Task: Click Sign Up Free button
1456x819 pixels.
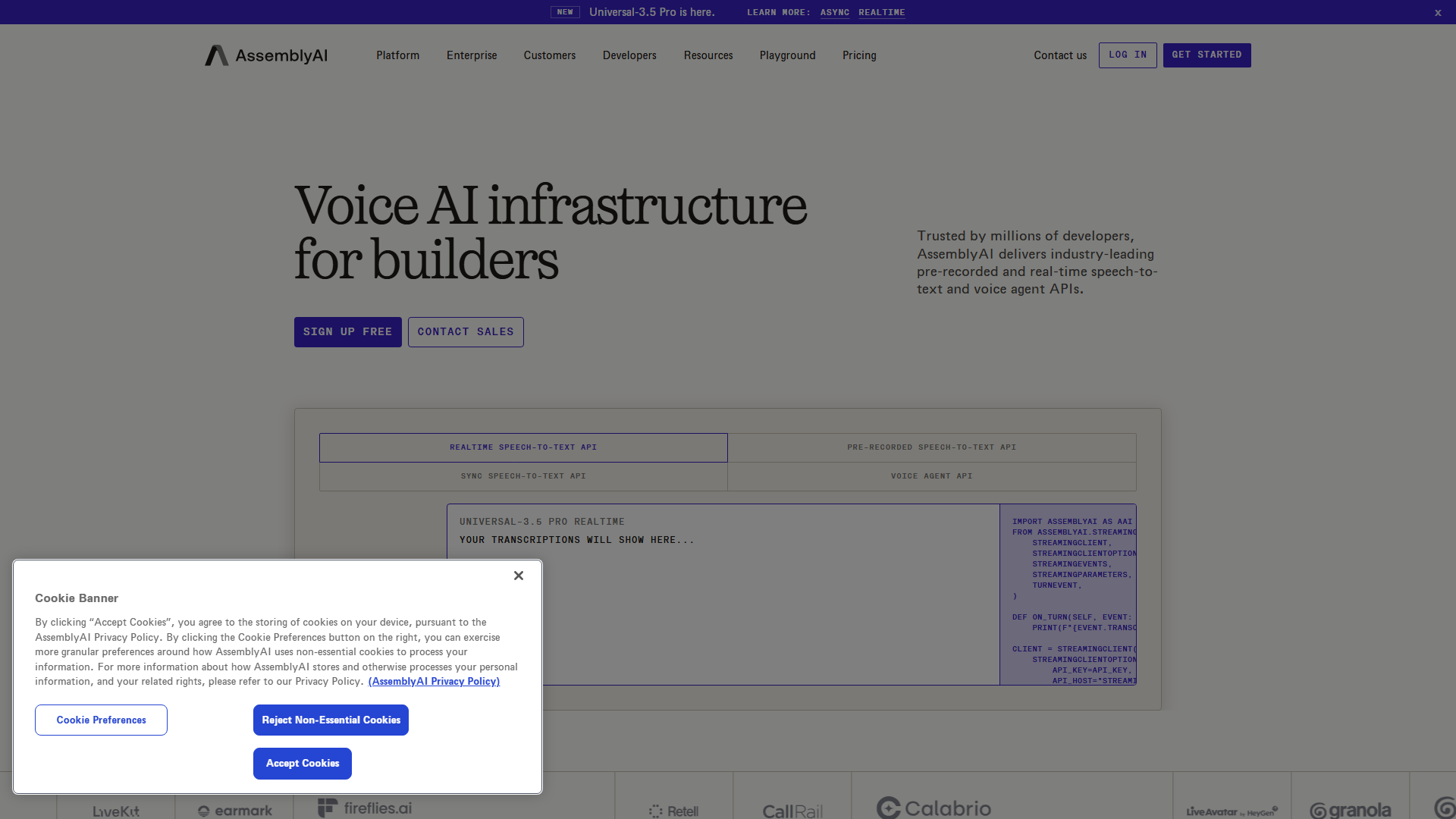Action: (348, 332)
